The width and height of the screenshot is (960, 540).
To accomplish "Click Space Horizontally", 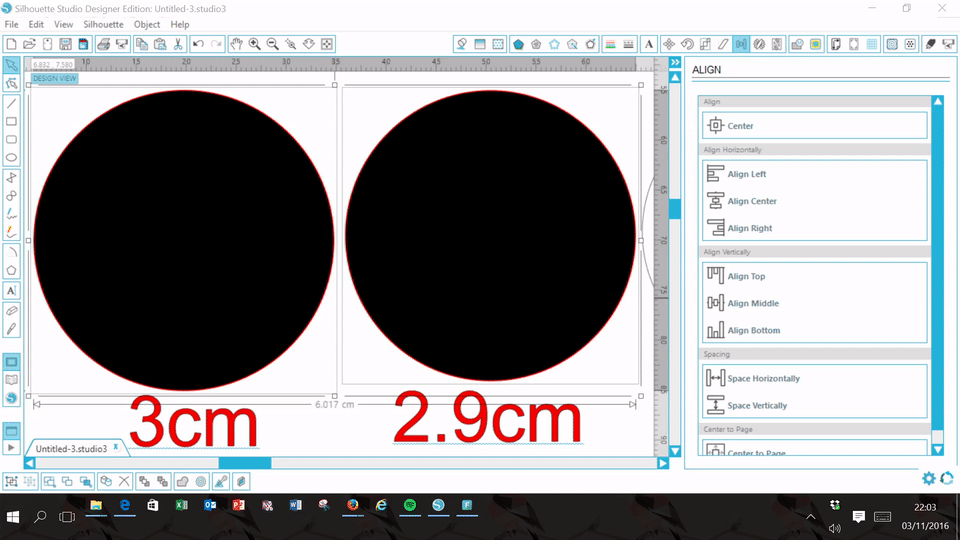I will point(814,378).
